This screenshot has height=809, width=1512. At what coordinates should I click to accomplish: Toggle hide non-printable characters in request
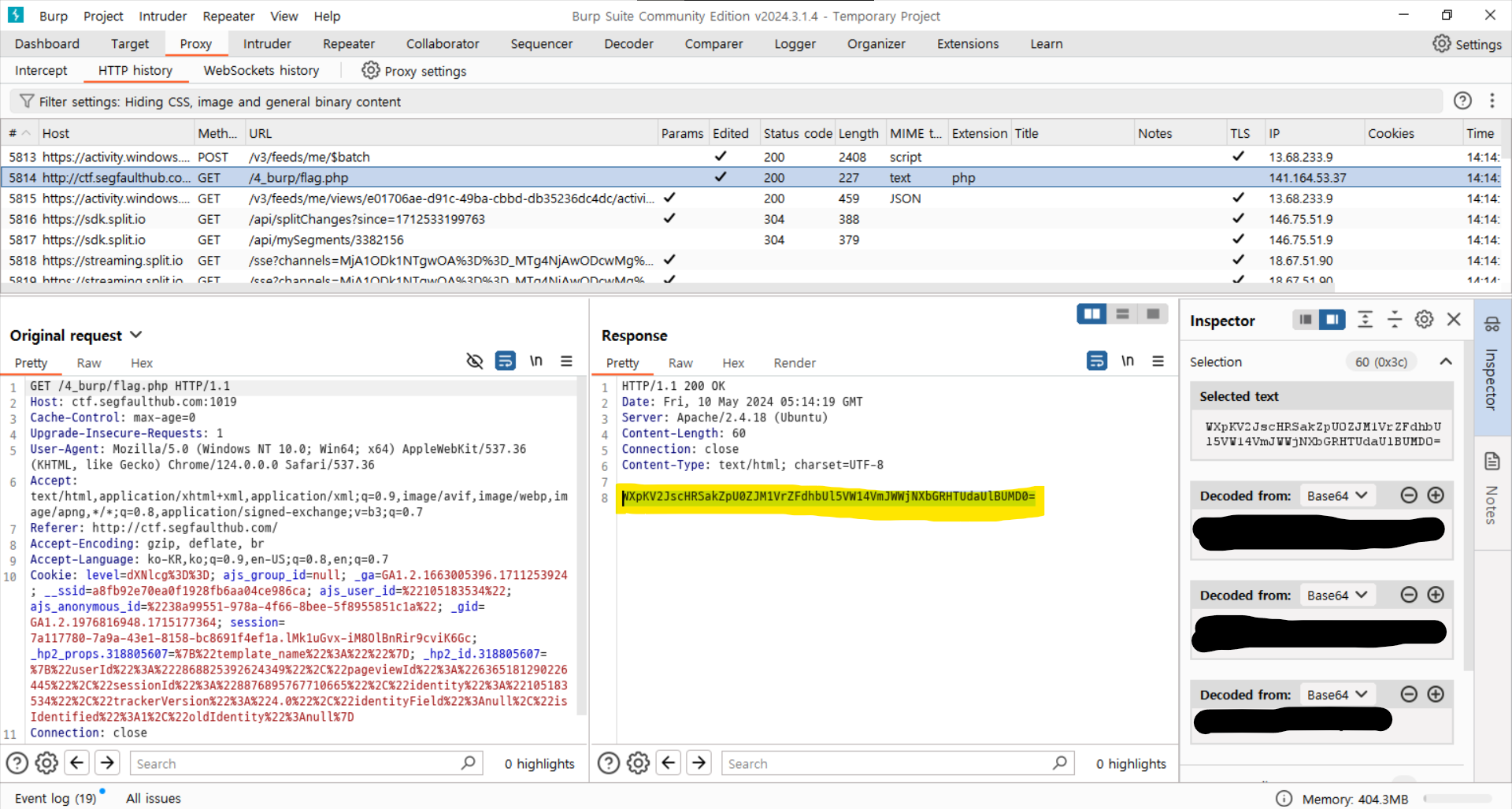(x=474, y=361)
